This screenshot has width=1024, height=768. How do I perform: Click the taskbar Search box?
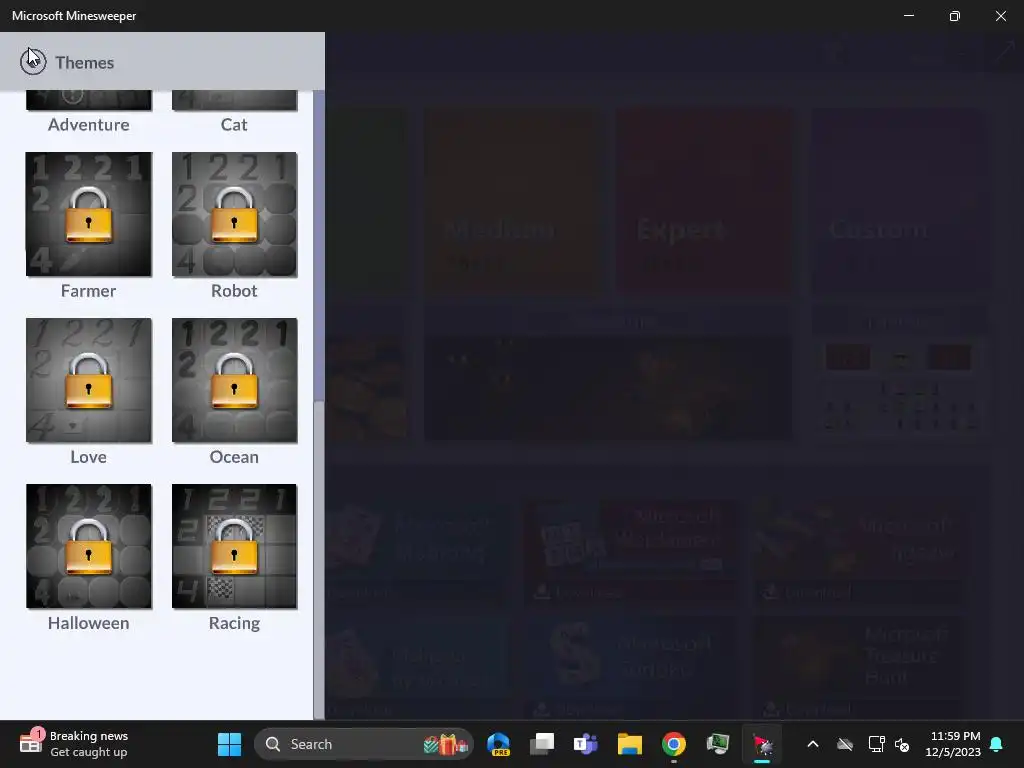coord(363,744)
